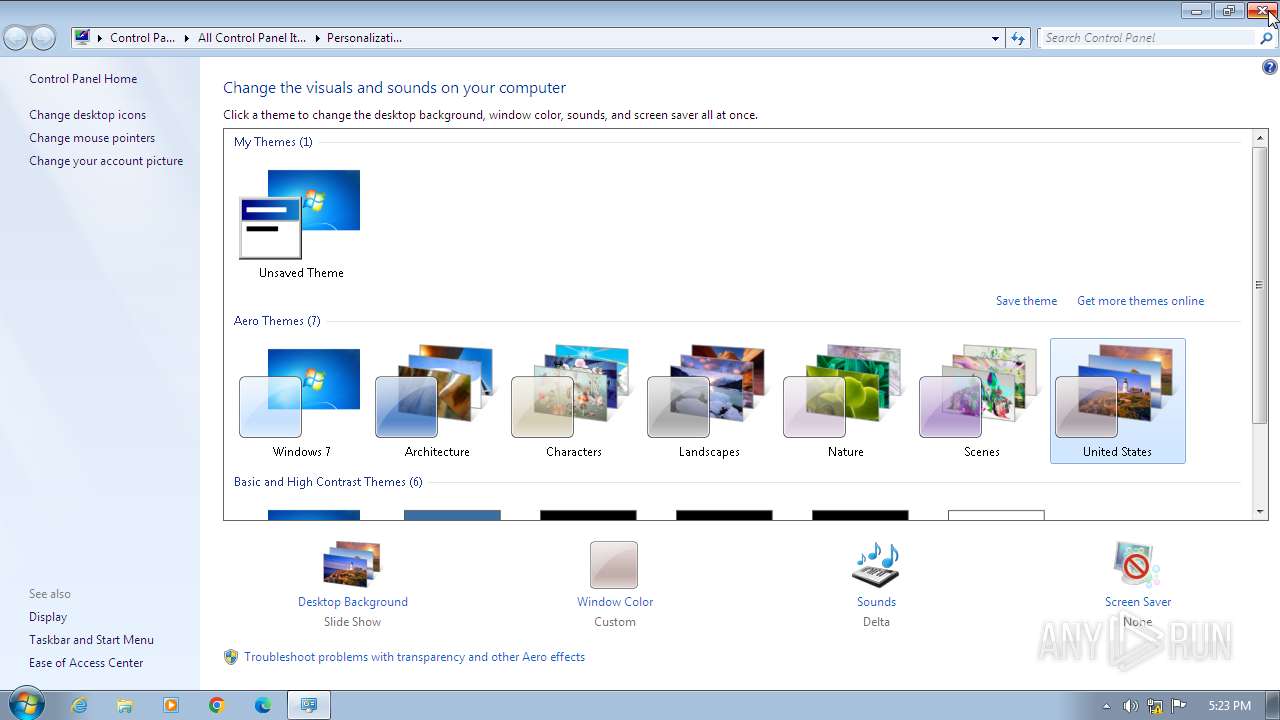1280x720 pixels.
Task: Select the United States theme
Action: pos(1117,400)
